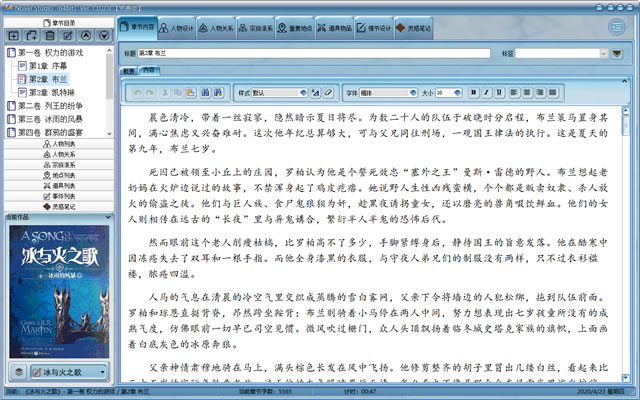The height and width of the screenshot is (400, 640).
Task: Click the add new chapter icon
Action: [12, 35]
